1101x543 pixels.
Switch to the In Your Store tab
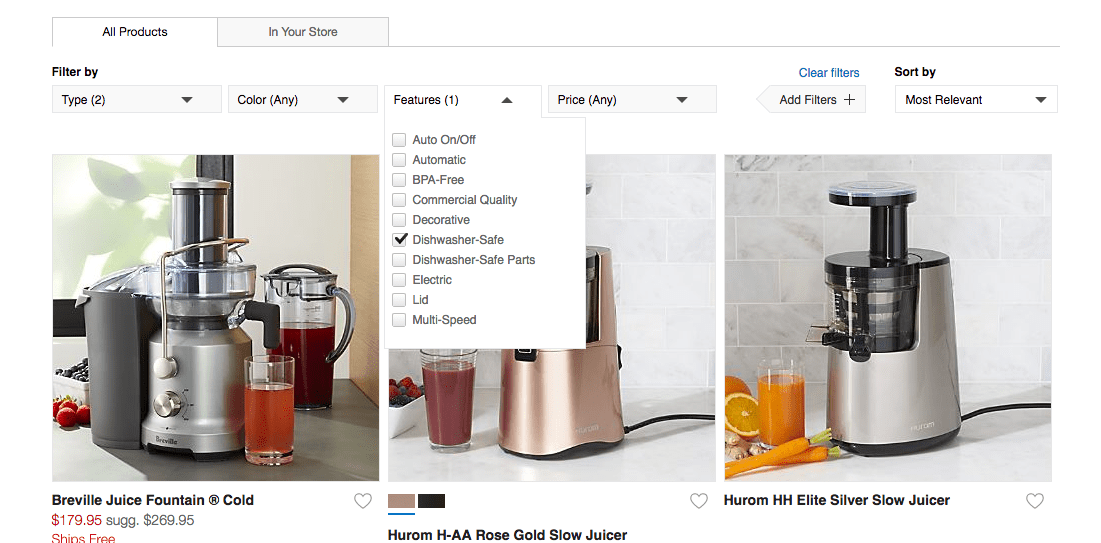pyautogui.click(x=303, y=32)
